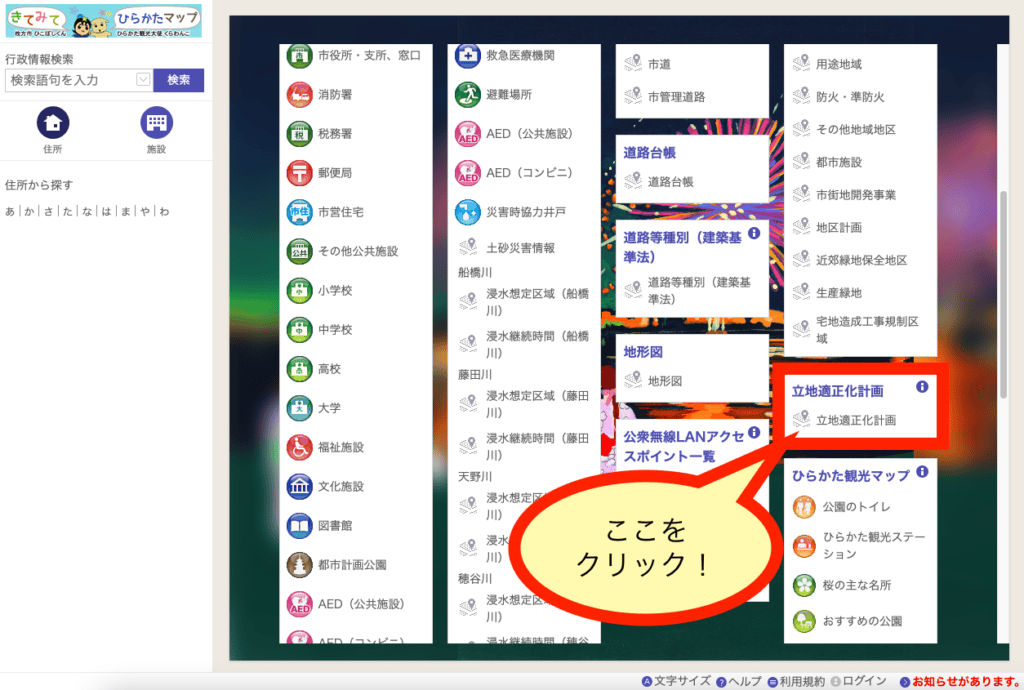Click the 住所 house icon
This screenshot has height=690, width=1024.
(53, 123)
